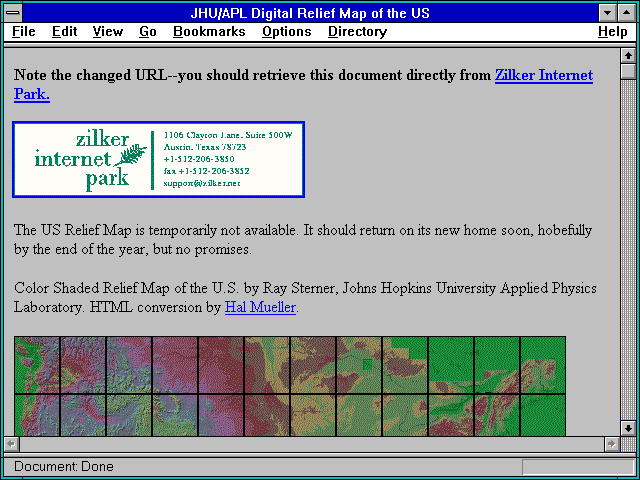This screenshot has width=640, height=480.
Task: Minimize the window with the down arrow
Action: click(x=608, y=13)
